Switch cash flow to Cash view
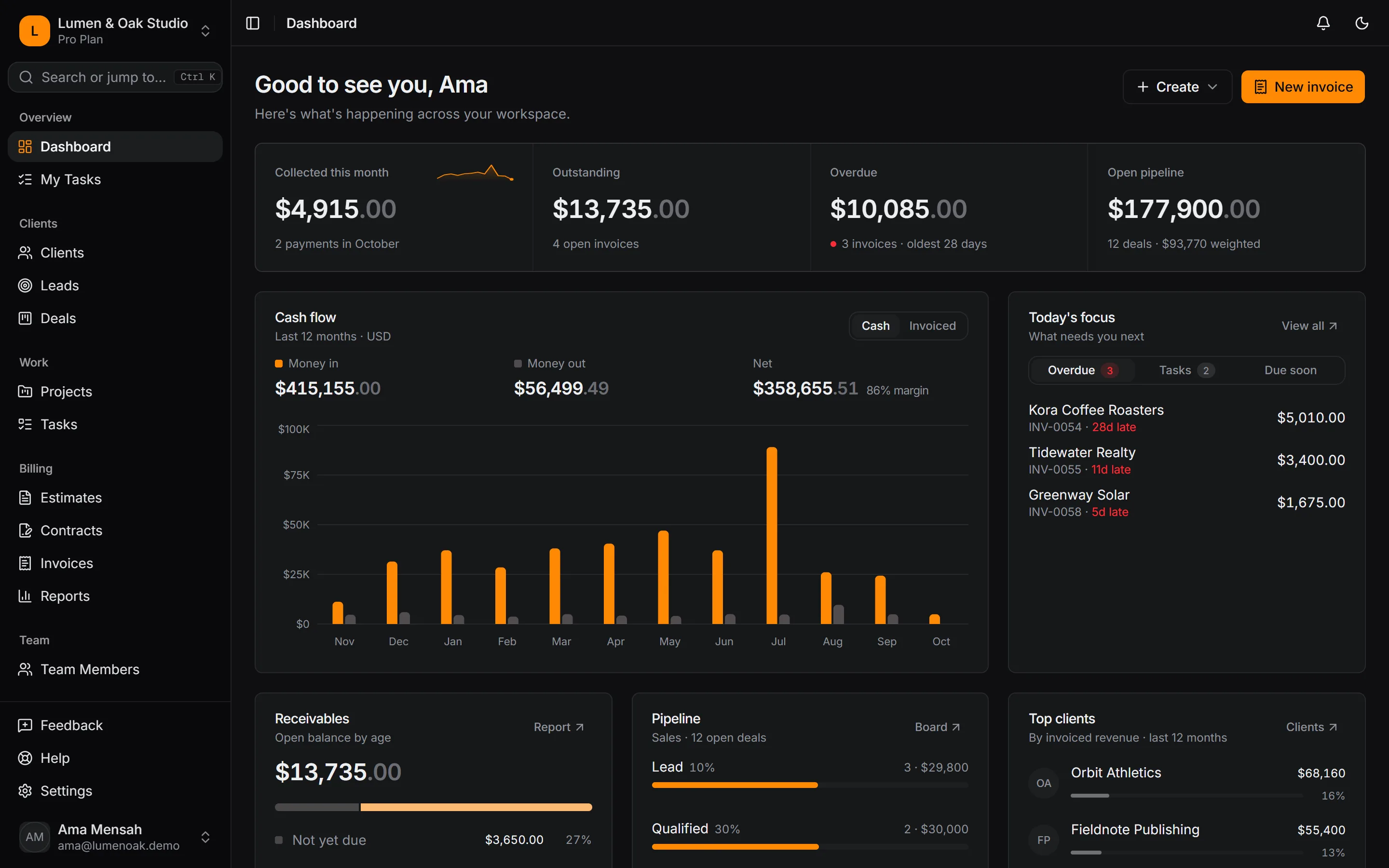 (875, 325)
